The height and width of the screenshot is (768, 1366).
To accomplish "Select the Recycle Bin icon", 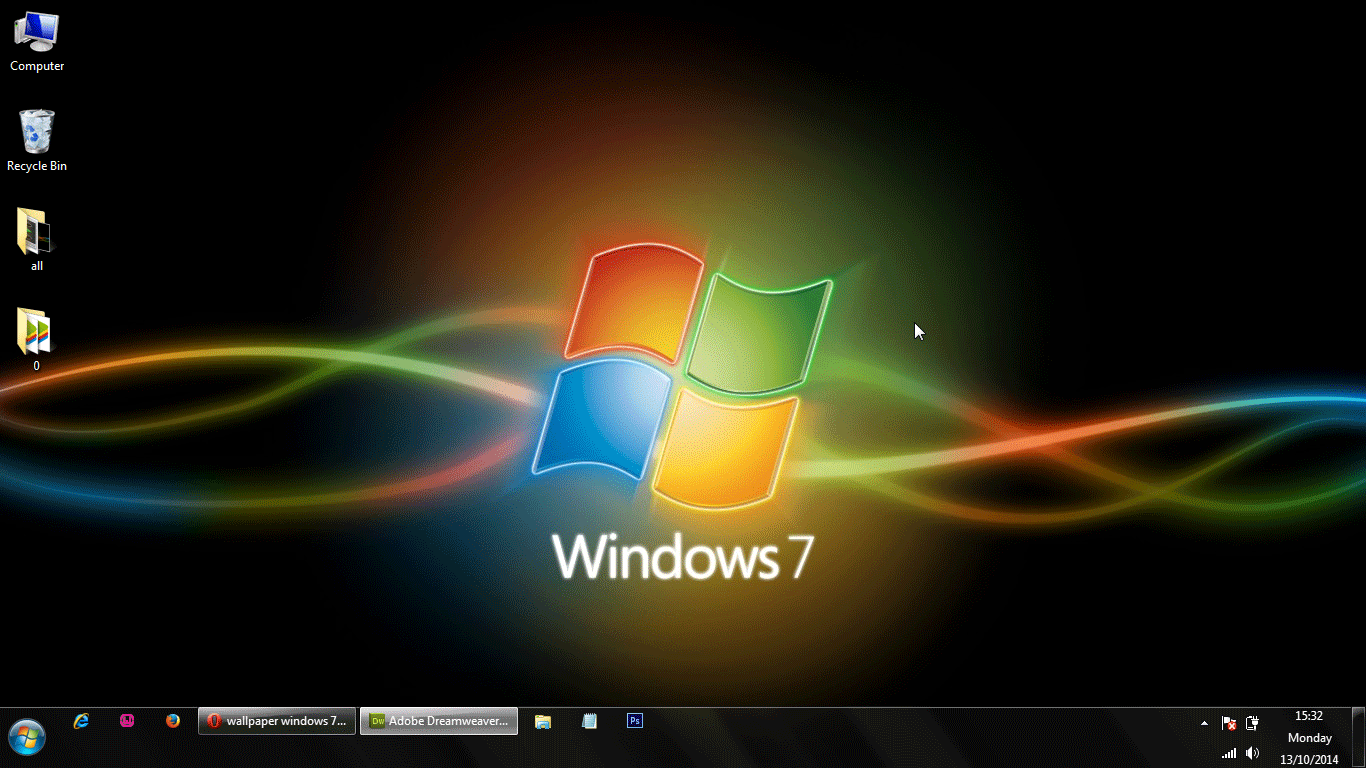I will tap(37, 141).
